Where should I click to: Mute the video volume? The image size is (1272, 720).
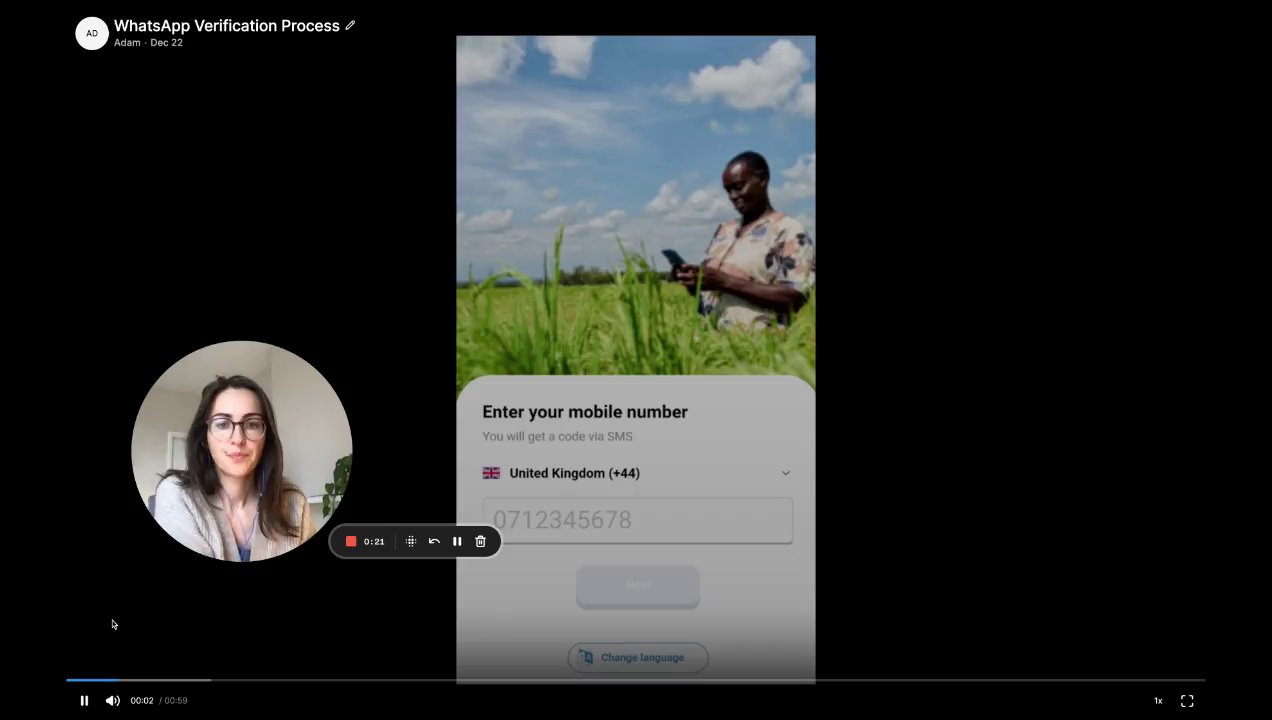(x=113, y=701)
